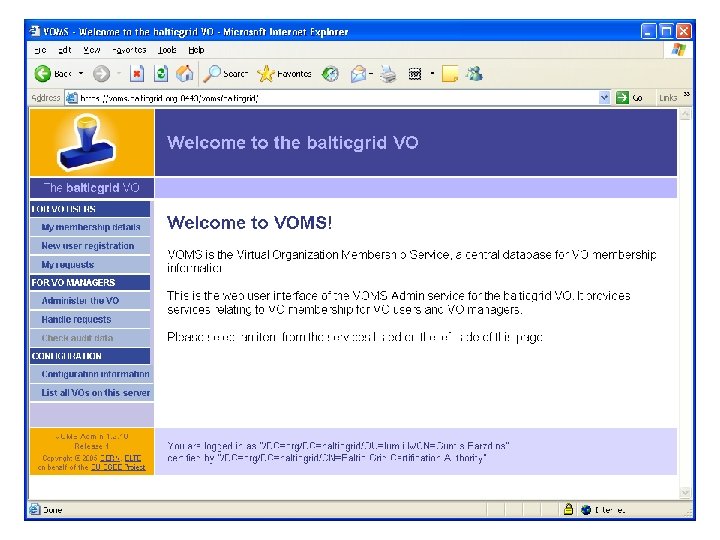
Task: Open the Discuss note icon
Action: [x=450, y=73]
